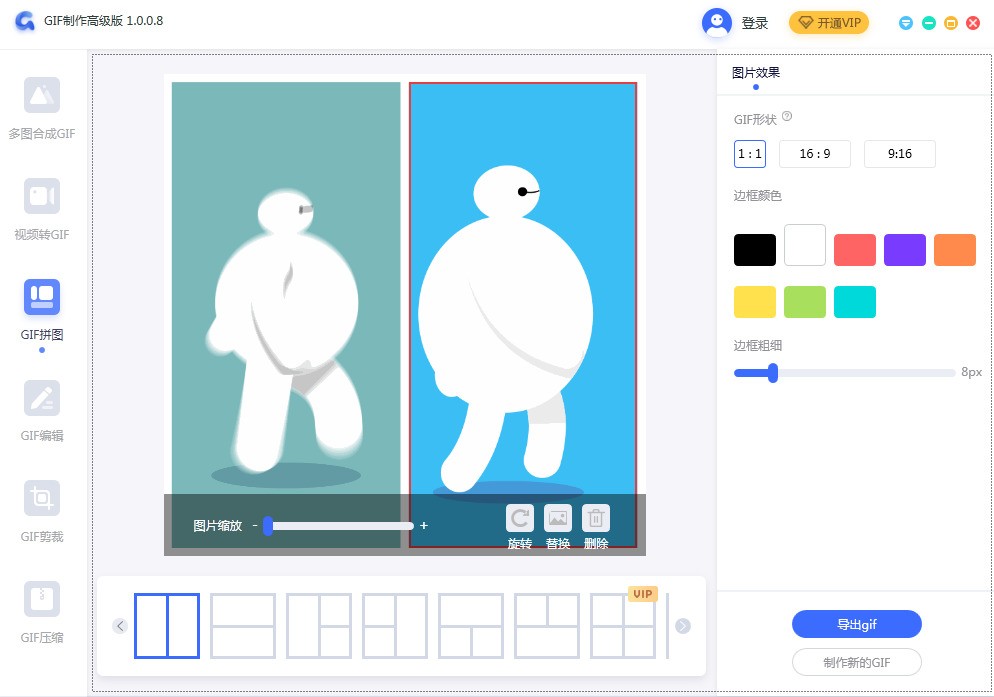Open the GIF压缩 compression tool
The width and height of the screenshot is (994, 697).
[41, 611]
